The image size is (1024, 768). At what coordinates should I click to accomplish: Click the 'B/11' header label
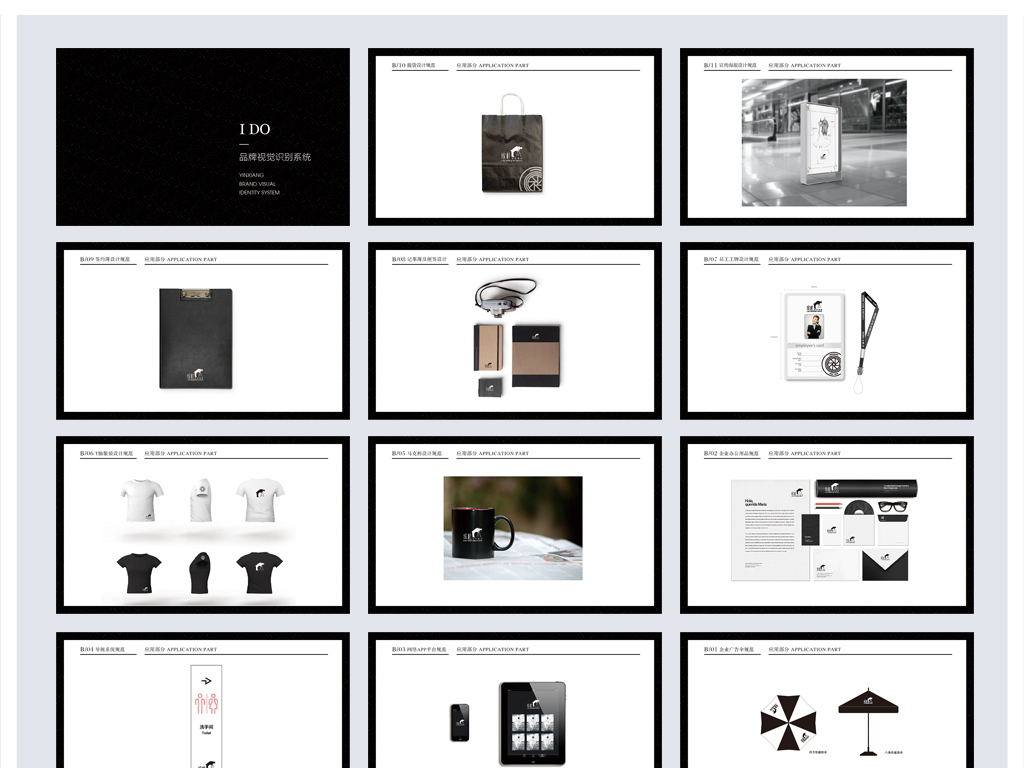(x=711, y=65)
